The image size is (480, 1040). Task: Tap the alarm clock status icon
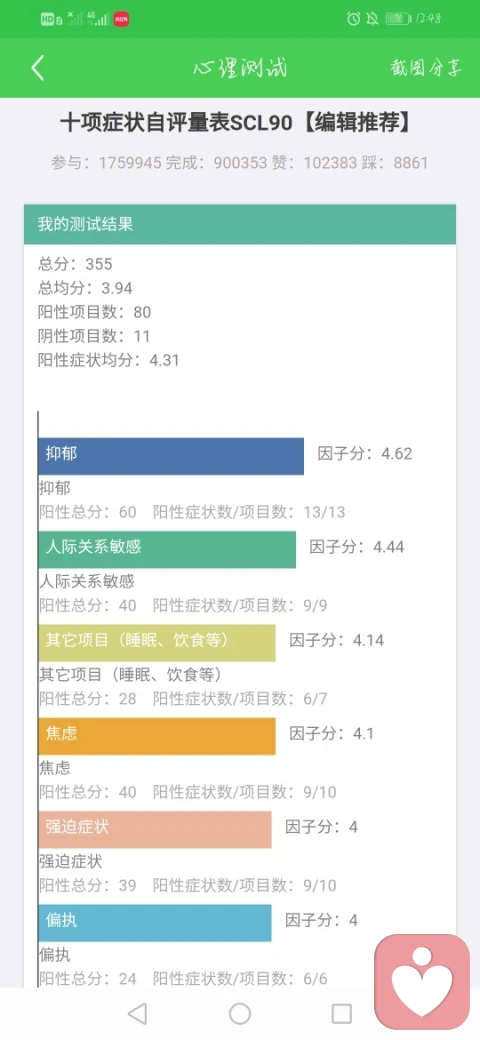click(x=353, y=19)
